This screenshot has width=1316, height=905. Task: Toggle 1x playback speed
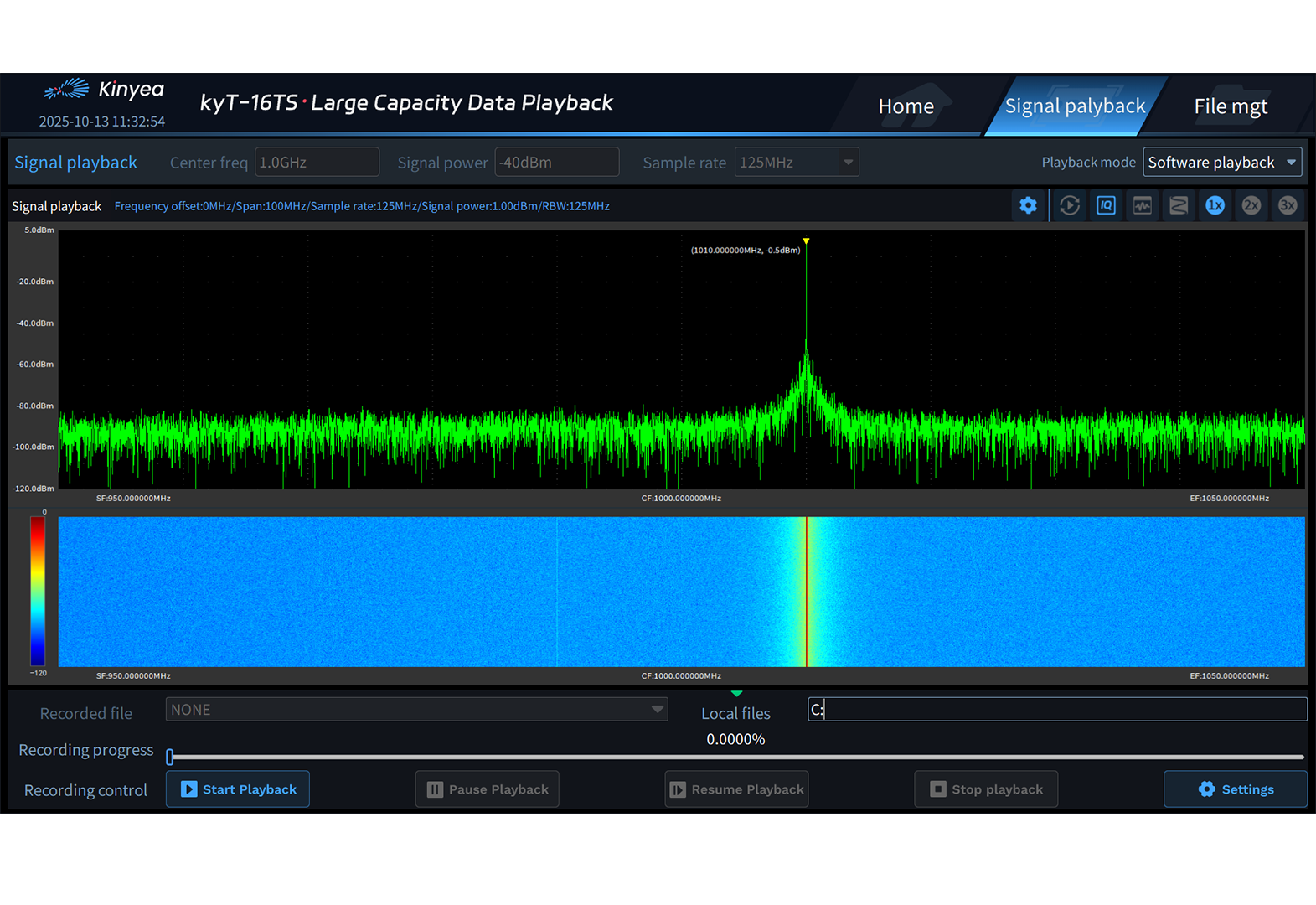point(1215,205)
